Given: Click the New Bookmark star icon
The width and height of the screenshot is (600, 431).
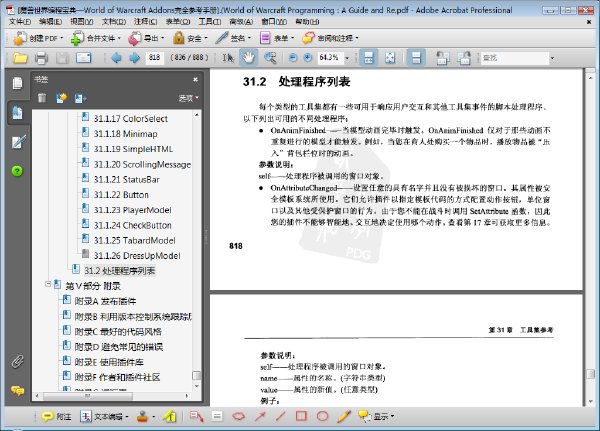Looking at the screenshot, I should pos(61,98).
